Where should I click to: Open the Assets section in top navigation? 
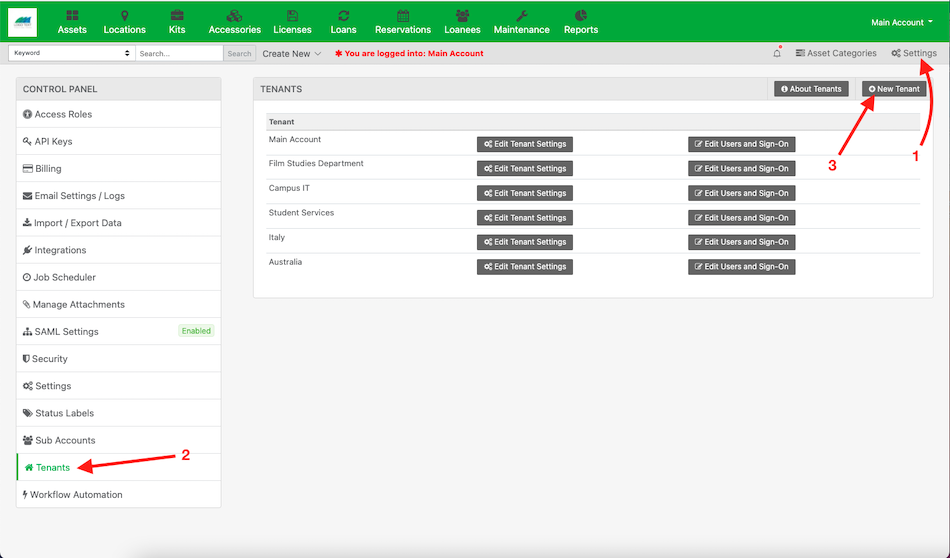tap(72, 22)
